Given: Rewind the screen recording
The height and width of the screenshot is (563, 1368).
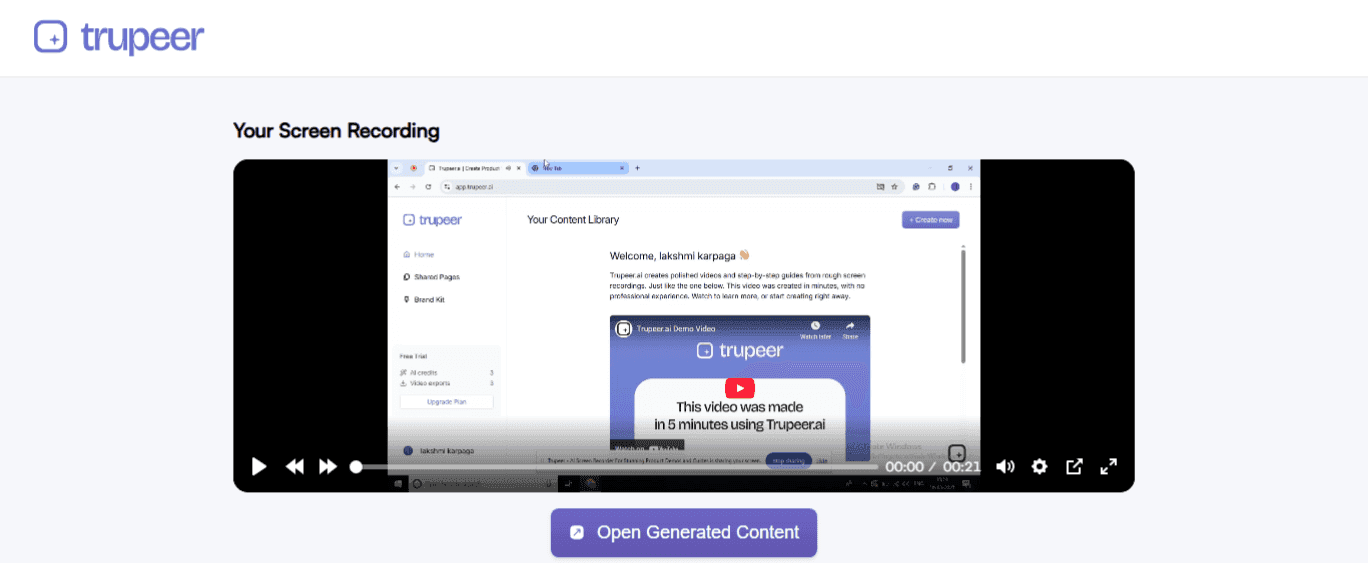Looking at the screenshot, I should coord(294,466).
